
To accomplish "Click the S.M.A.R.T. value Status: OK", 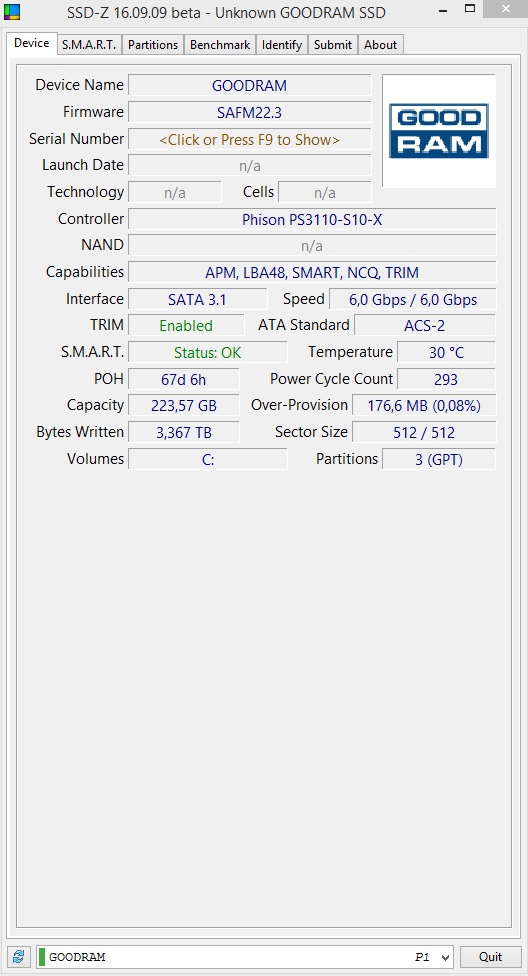I will tap(207, 352).
